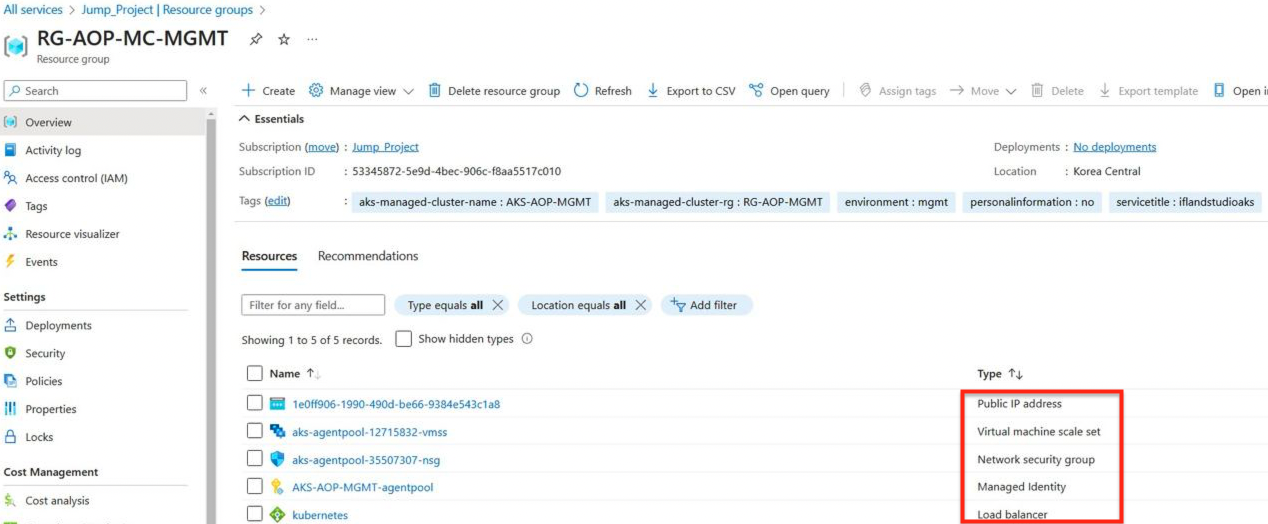Click the Policies sidebar icon

[x=11, y=381]
